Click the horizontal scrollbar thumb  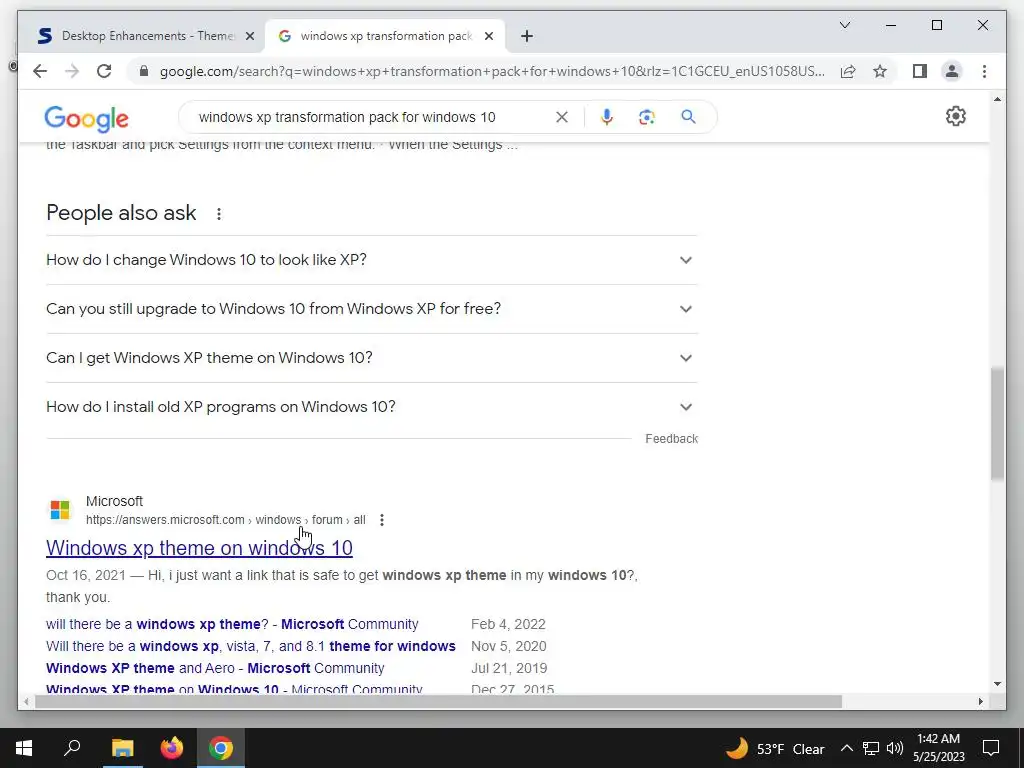click(x=438, y=702)
